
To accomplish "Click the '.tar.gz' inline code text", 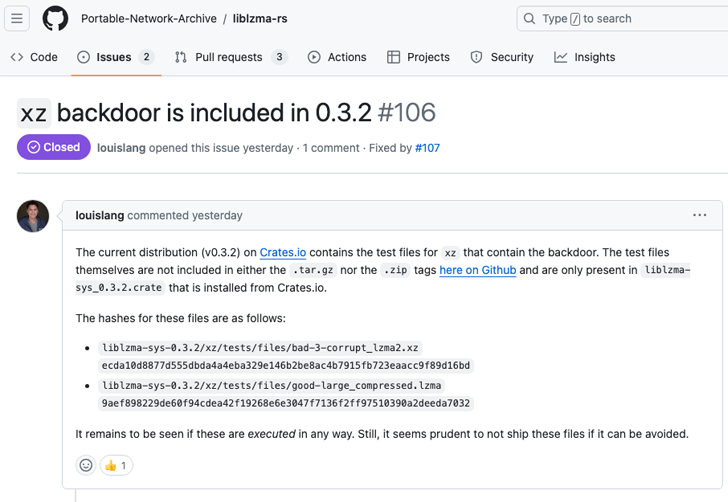I will (313, 270).
